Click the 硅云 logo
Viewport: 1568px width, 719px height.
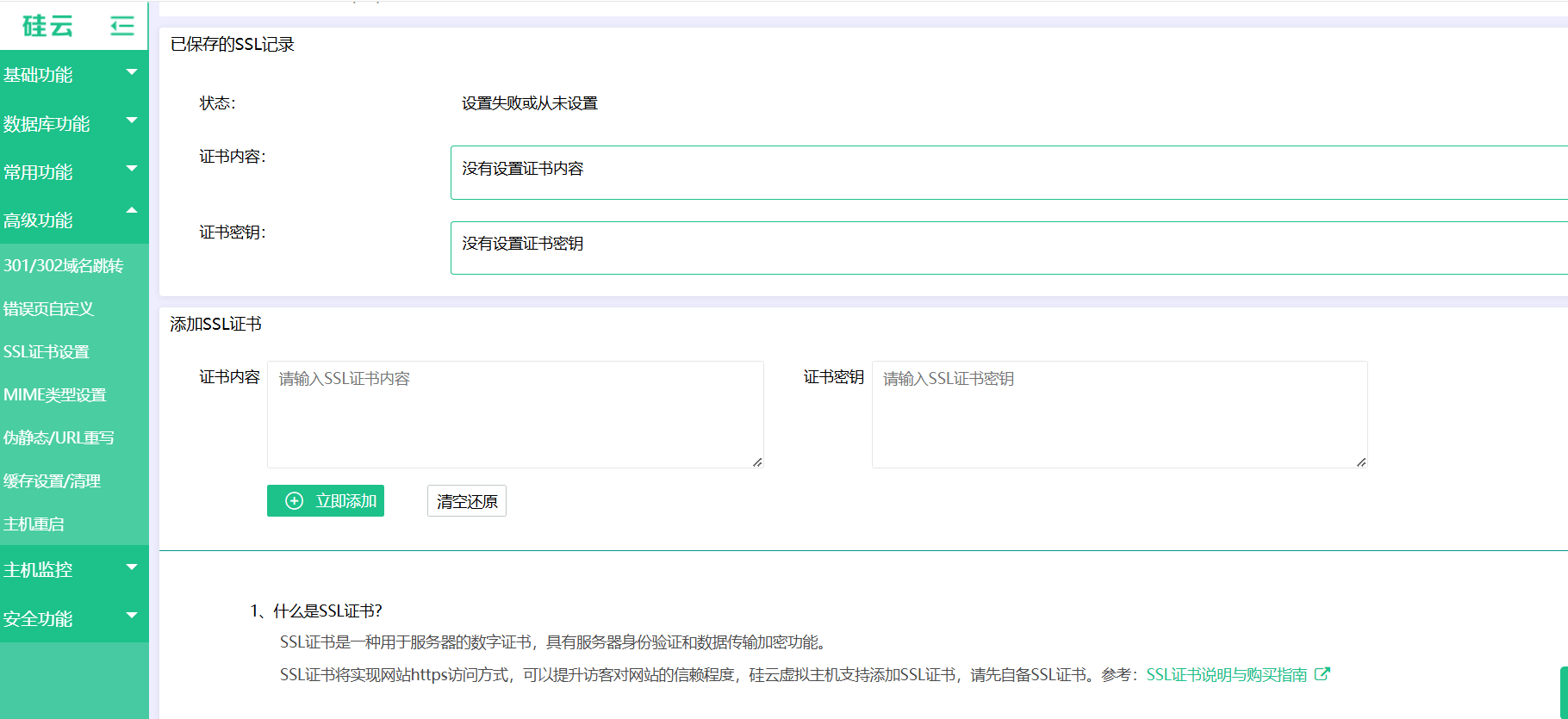point(47,26)
